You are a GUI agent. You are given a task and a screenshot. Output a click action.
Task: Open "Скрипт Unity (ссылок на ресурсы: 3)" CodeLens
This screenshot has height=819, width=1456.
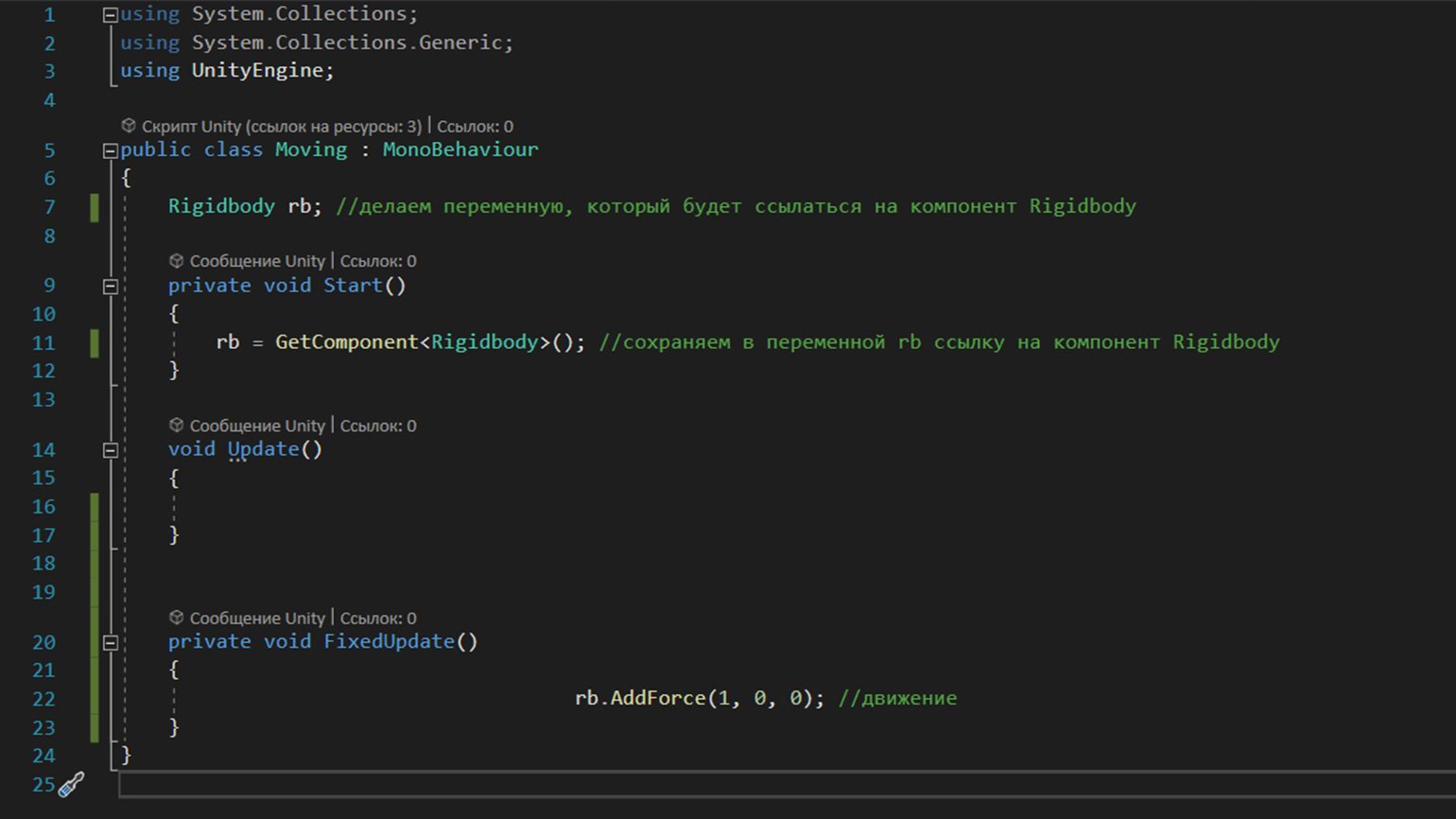(x=281, y=126)
